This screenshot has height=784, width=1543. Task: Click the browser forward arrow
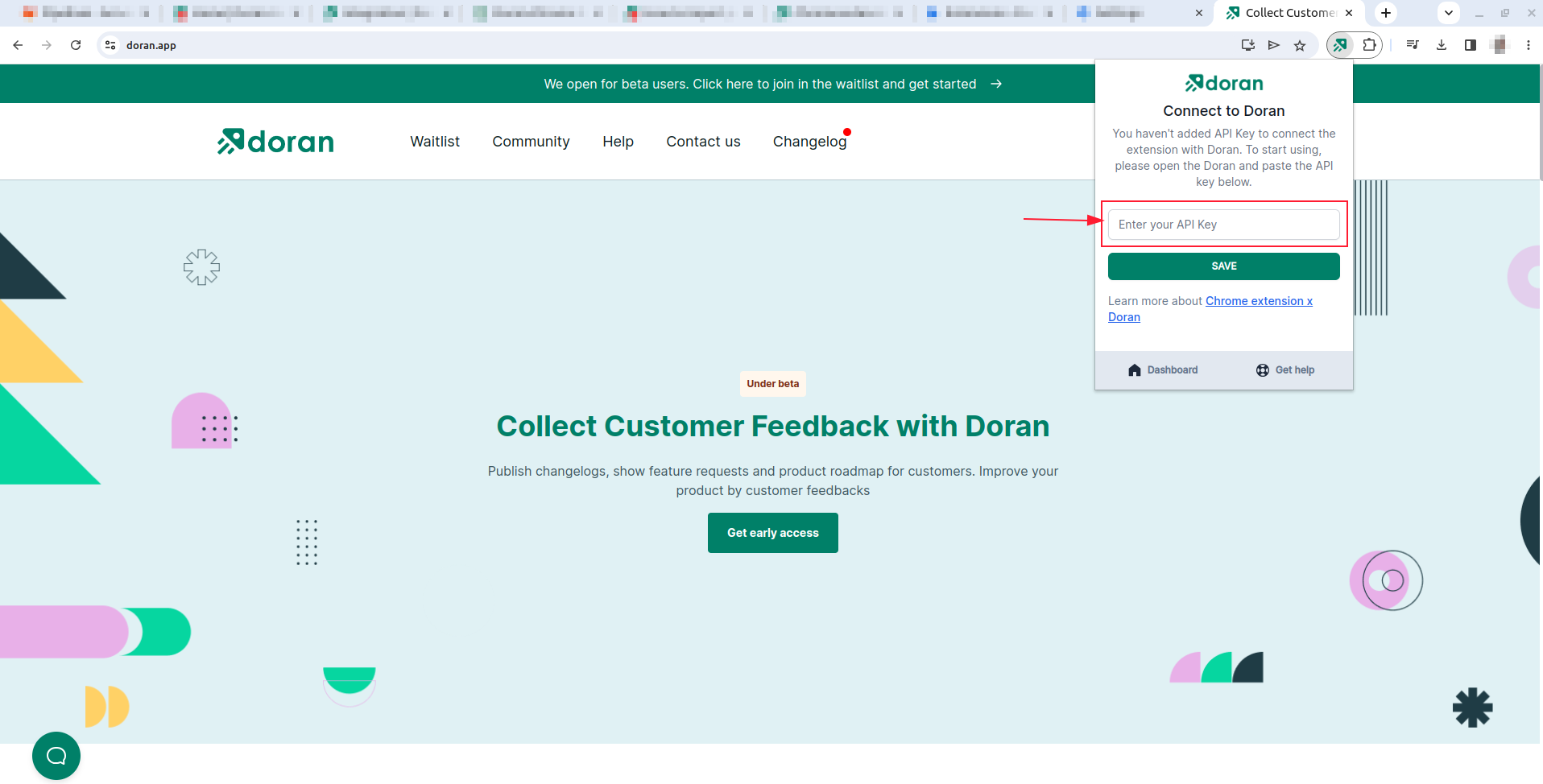click(47, 45)
